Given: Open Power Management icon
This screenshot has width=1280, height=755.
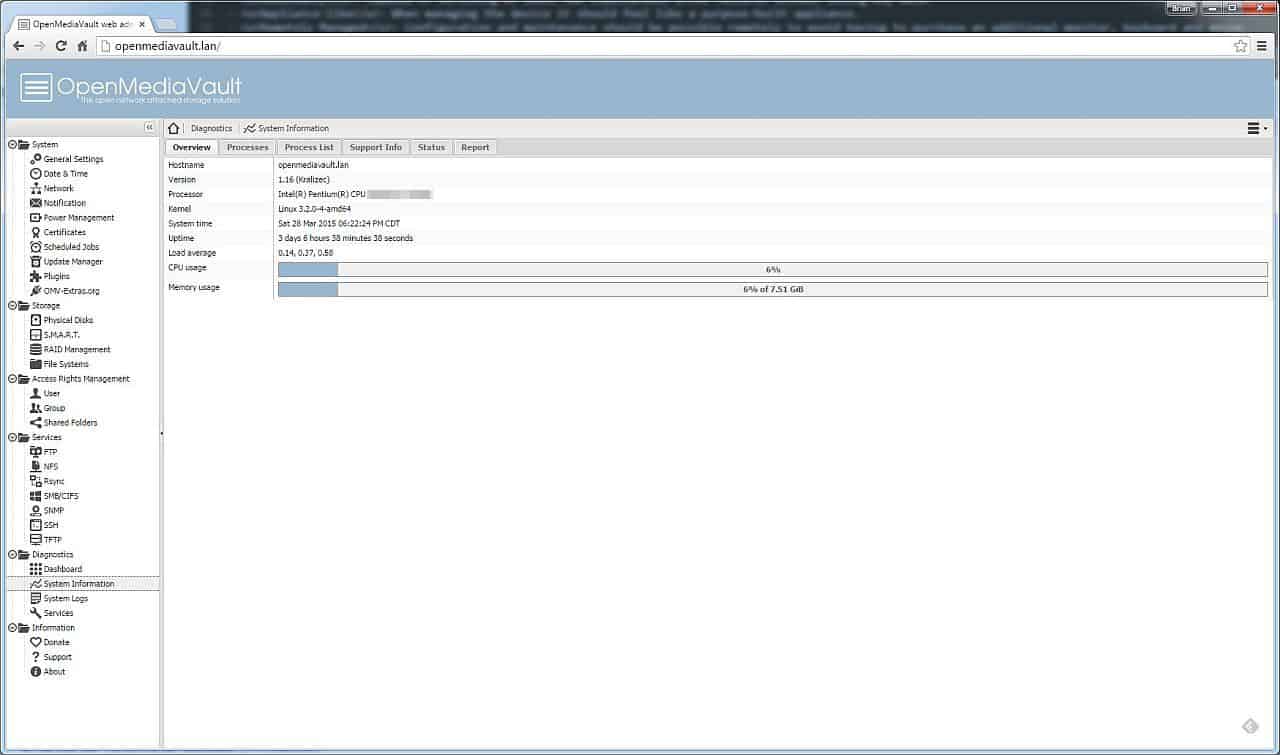Looking at the screenshot, I should tap(36, 218).
